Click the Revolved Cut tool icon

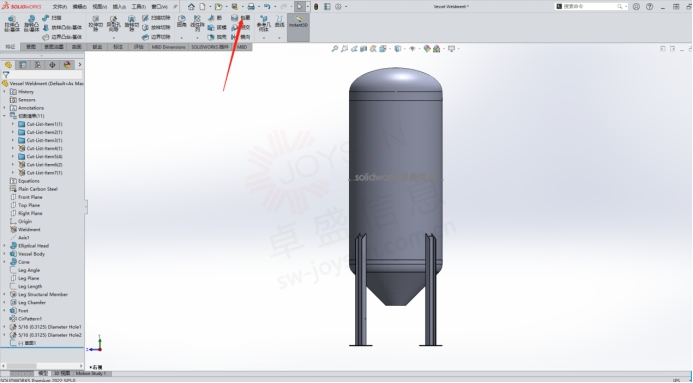131,24
